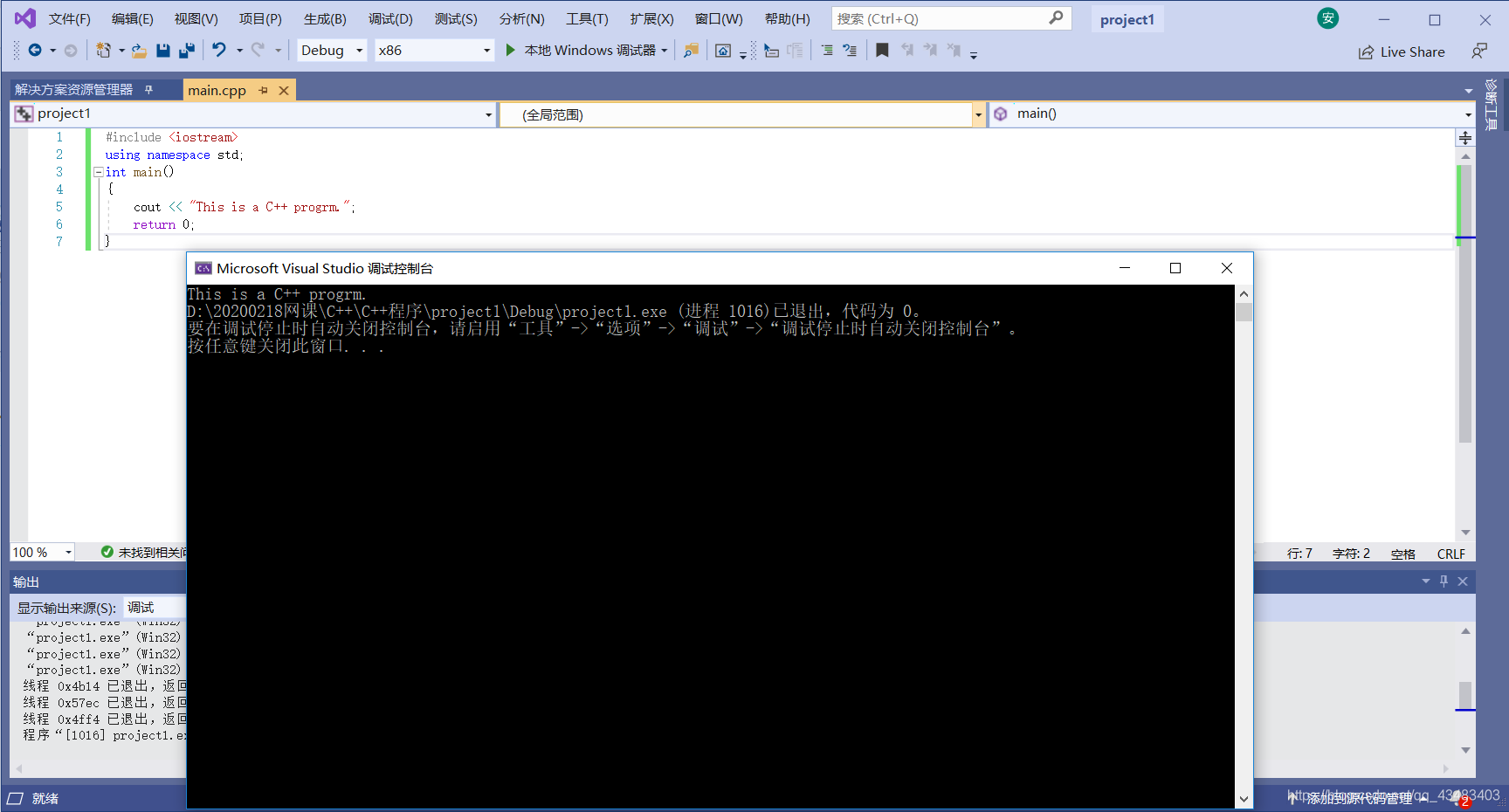This screenshot has width=1509, height=812.
Task: Open the Debug (调试) menu
Action: click(389, 18)
